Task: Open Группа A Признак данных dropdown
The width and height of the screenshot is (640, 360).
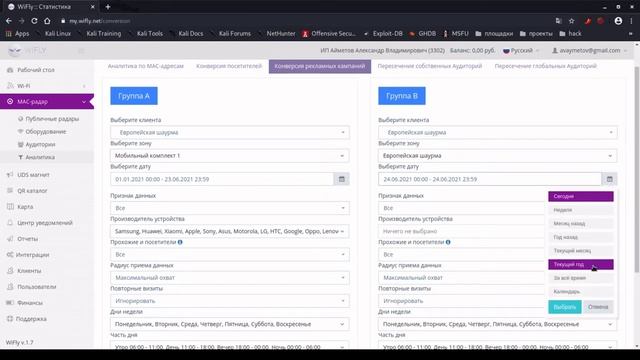Action: coord(230,208)
